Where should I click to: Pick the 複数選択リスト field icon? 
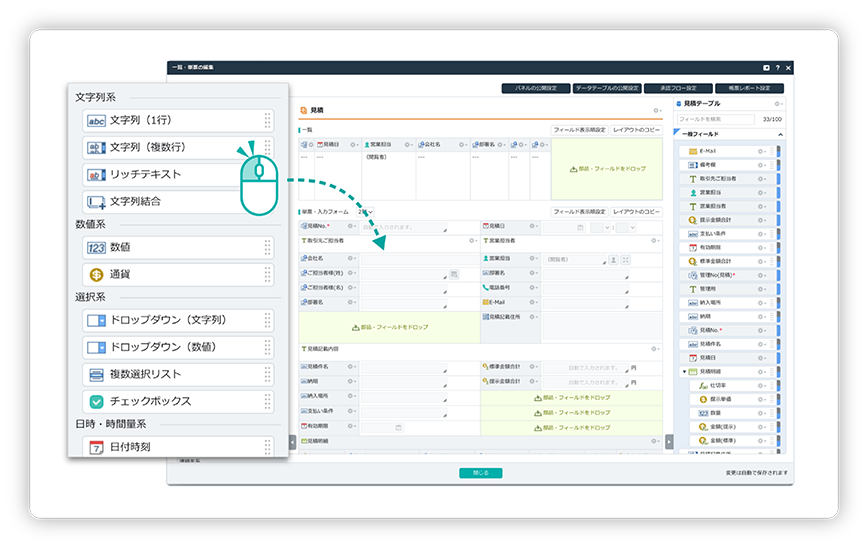click(x=96, y=375)
